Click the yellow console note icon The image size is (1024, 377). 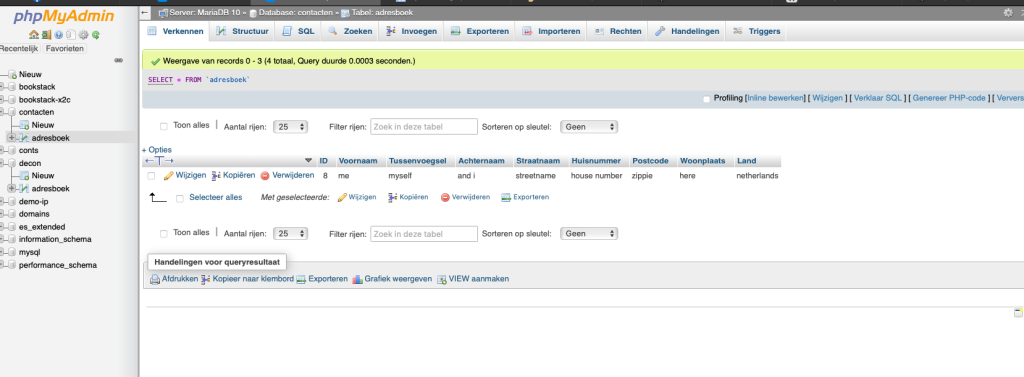click(x=1017, y=313)
